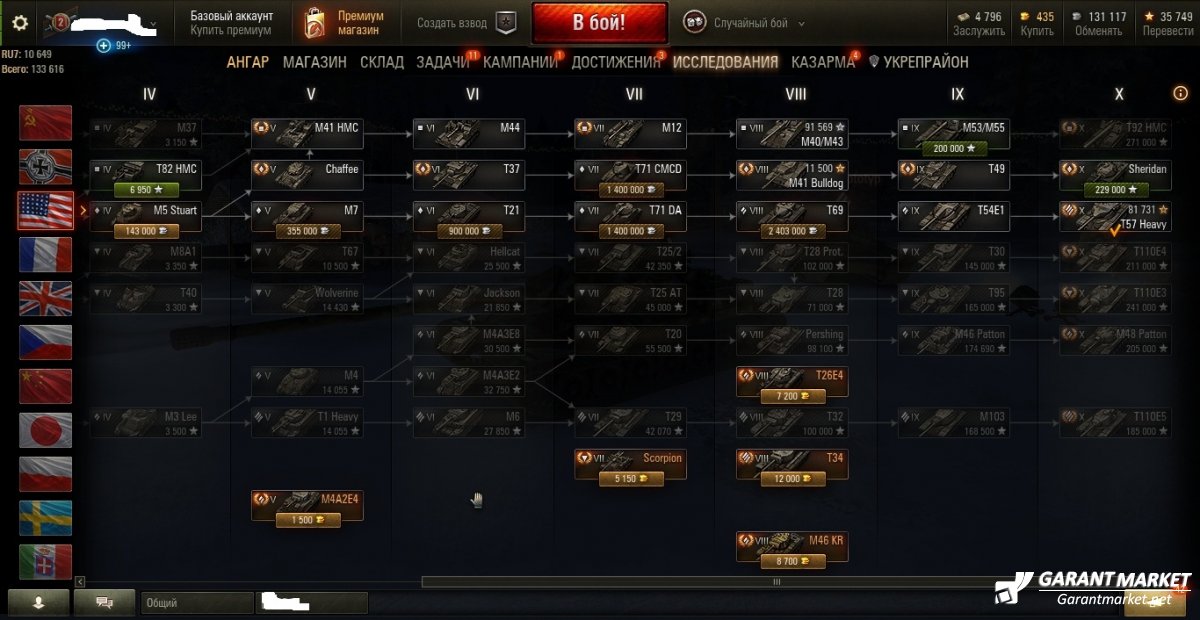
Task: Select the T57 Heavy tank node
Action: [x=1115, y=217]
